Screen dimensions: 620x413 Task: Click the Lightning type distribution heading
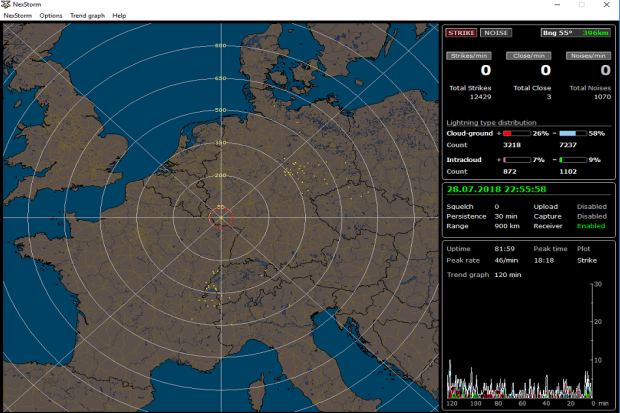(491, 123)
